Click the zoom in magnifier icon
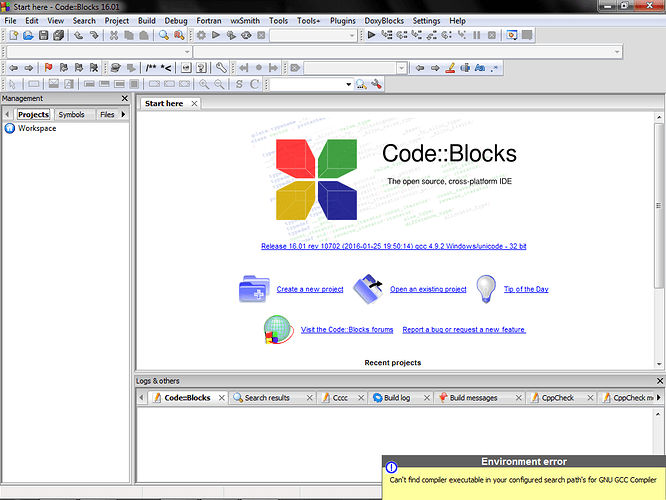 click(204, 84)
